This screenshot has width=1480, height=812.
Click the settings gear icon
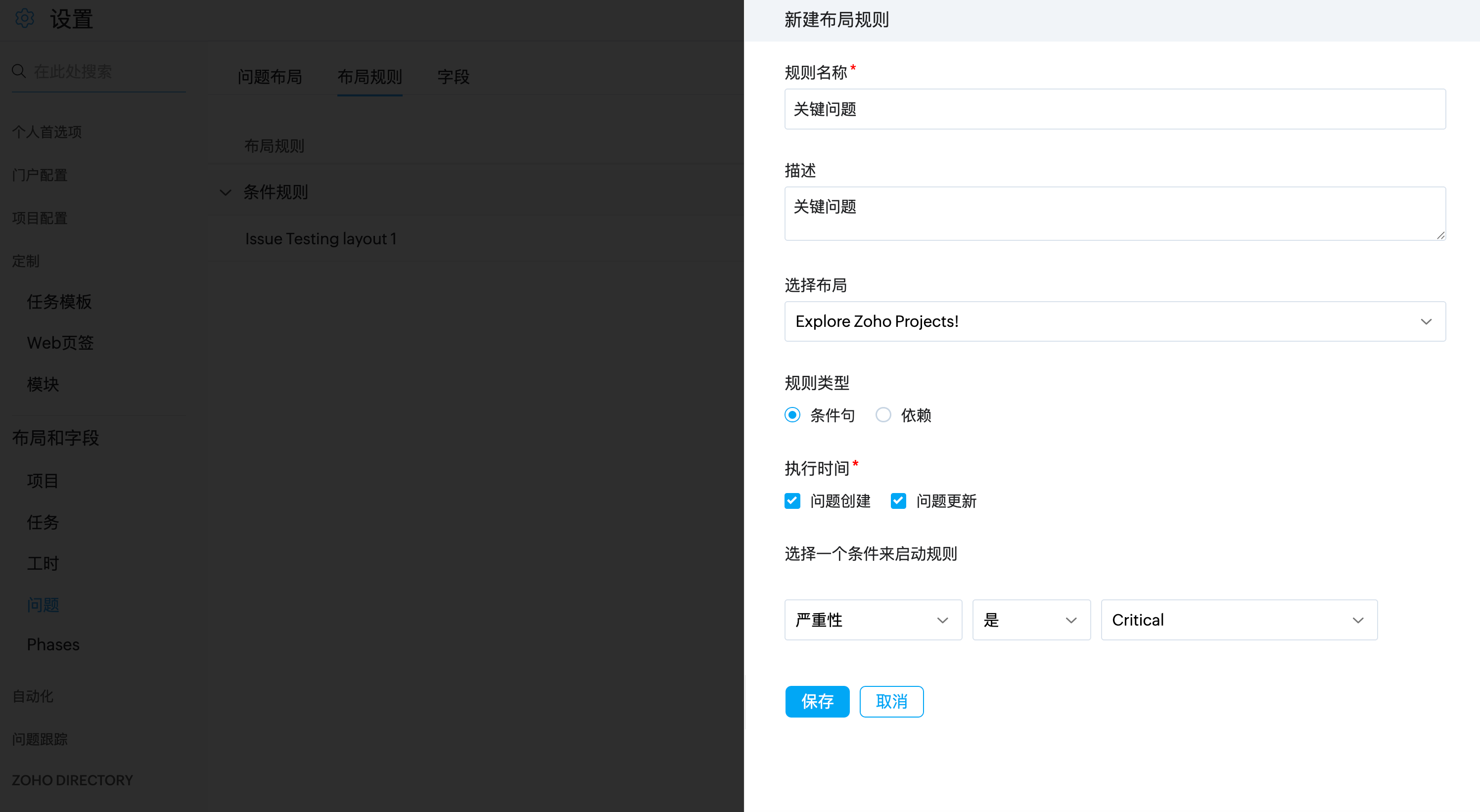25,18
